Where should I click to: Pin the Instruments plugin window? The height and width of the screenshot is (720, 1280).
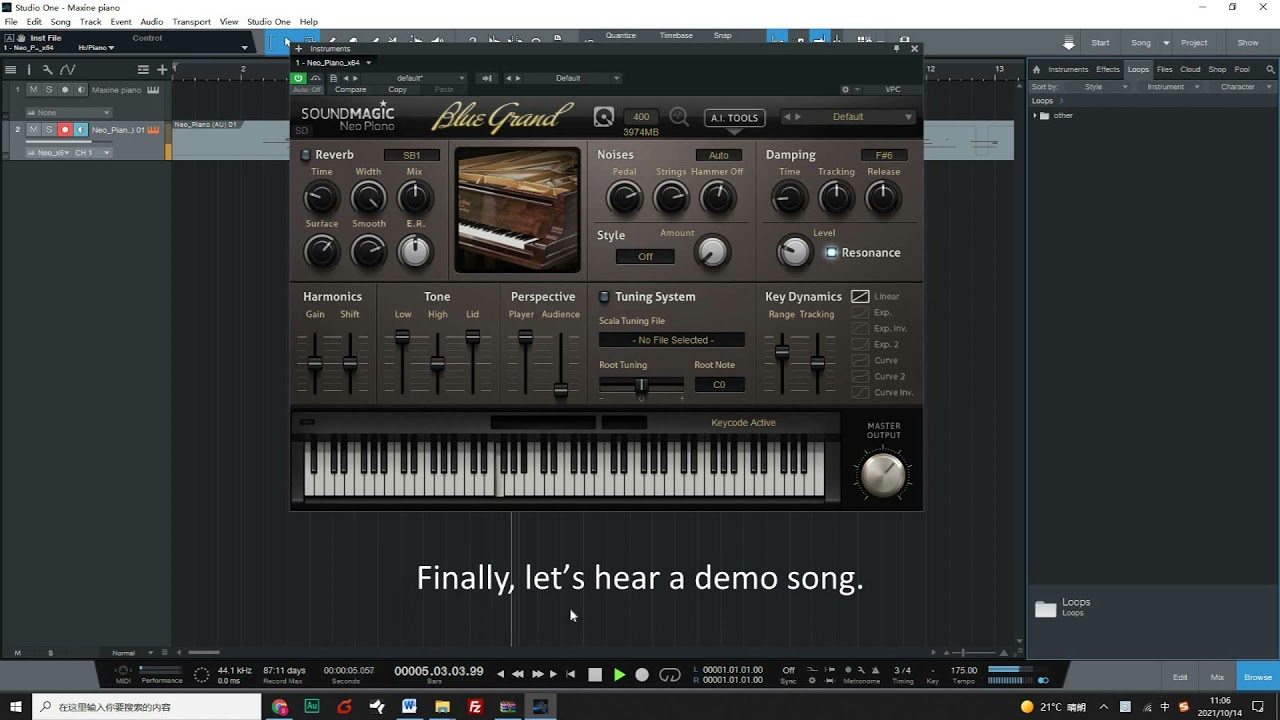pos(896,48)
